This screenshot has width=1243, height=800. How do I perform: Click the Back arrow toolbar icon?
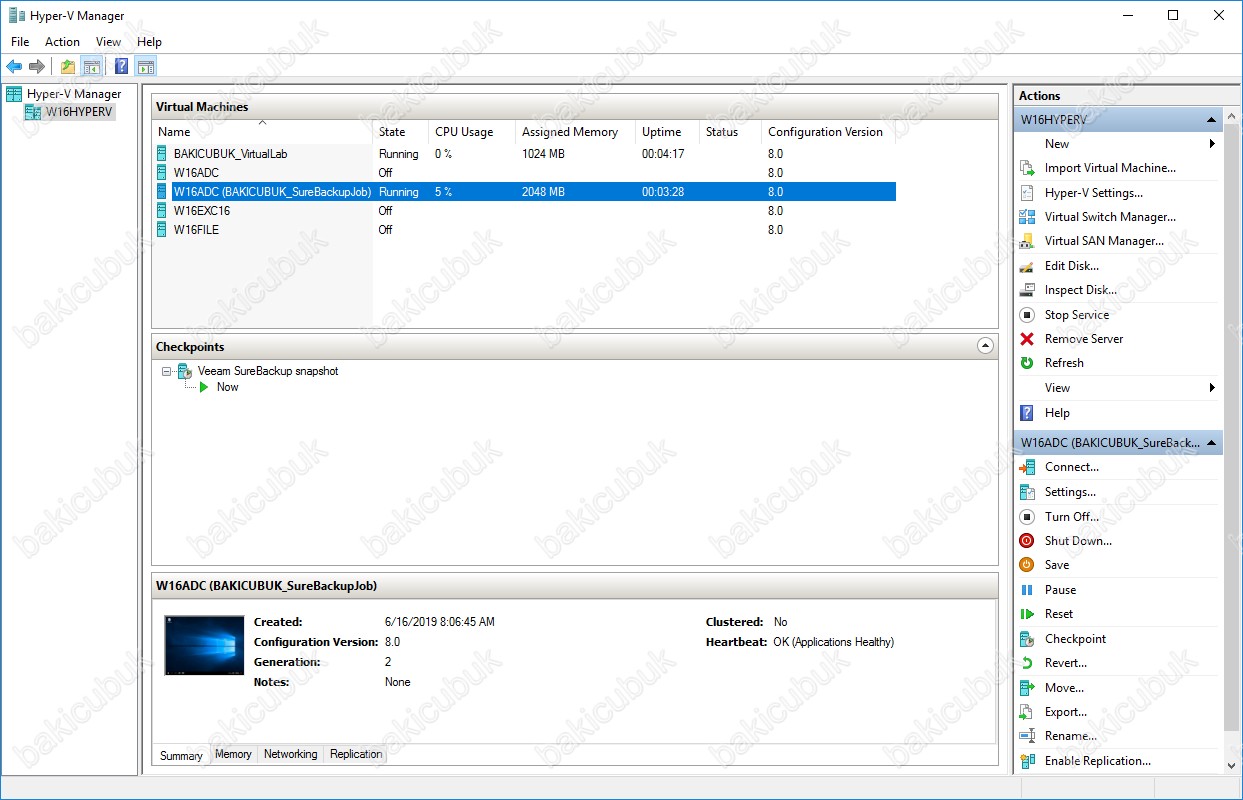coord(14,67)
